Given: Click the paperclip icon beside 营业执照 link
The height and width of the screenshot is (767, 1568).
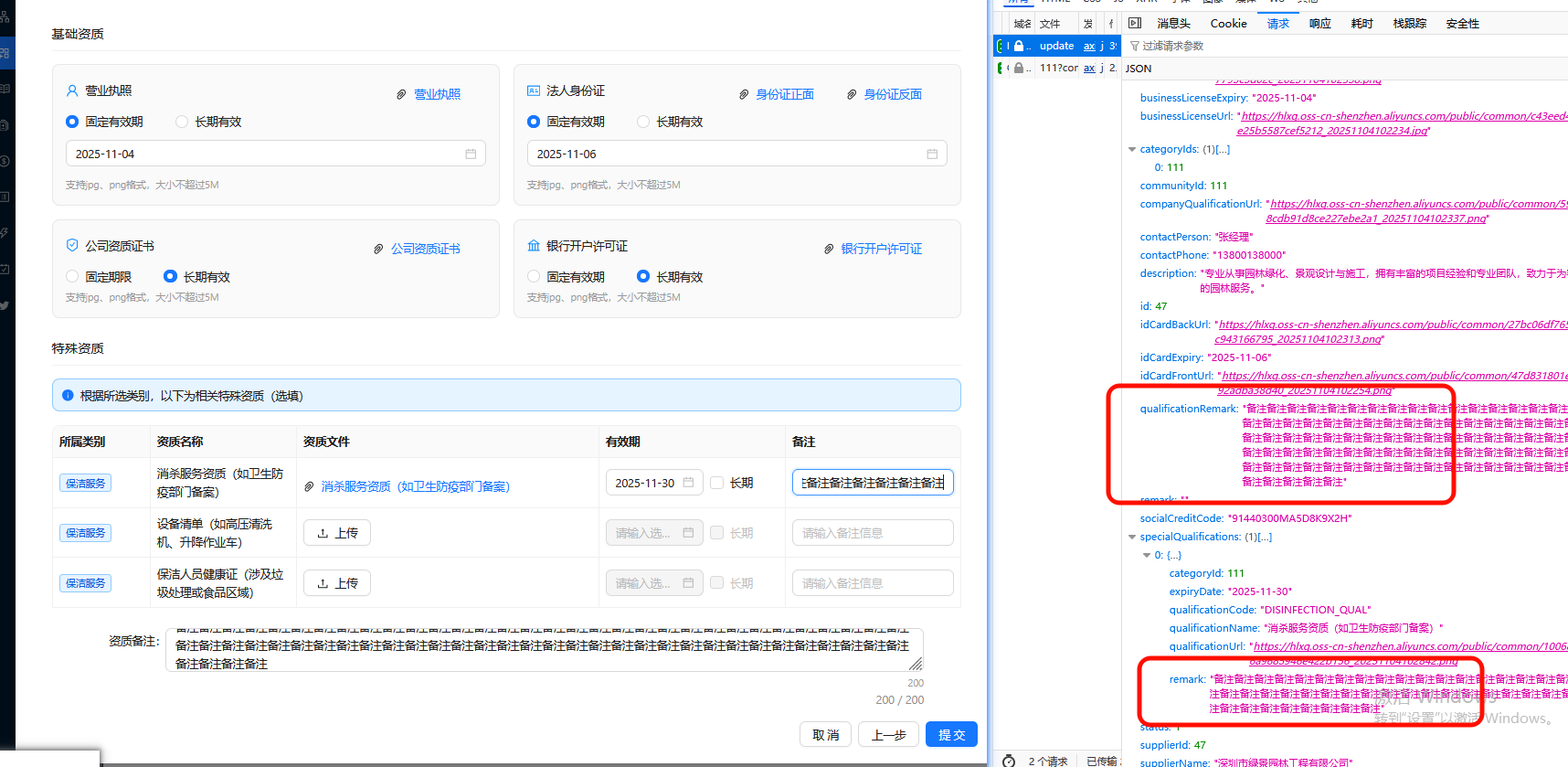Looking at the screenshot, I should (x=401, y=94).
